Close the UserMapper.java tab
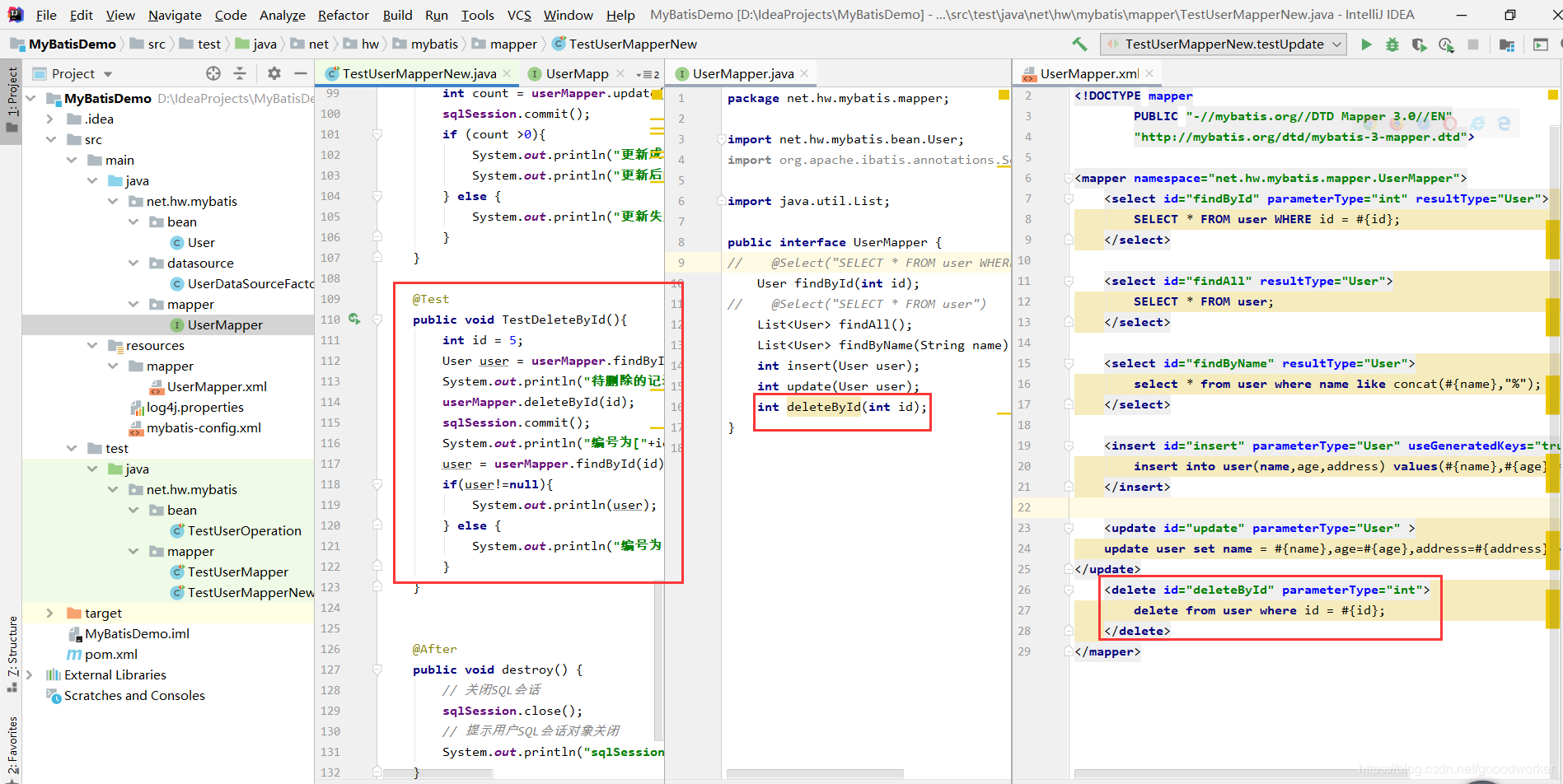This screenshot has width=1563, height=784. click(x=804, y=73)
